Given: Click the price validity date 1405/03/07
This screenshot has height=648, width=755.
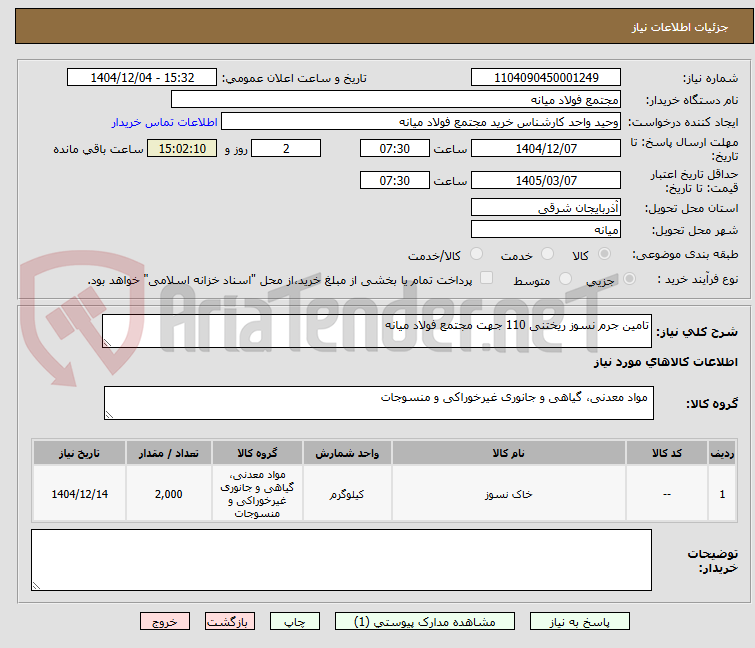Looking at the screenshot, I should (546, 181).
